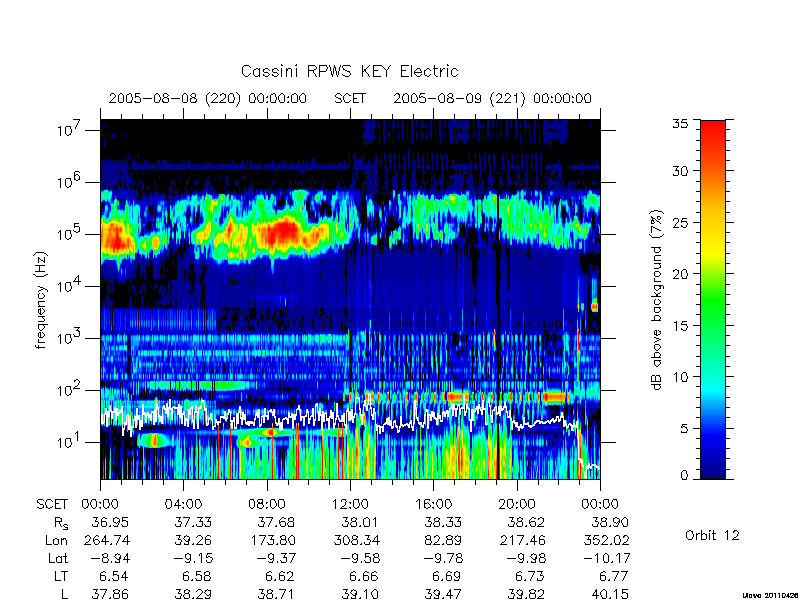Image resolution: width=800 pixels, height=600 pixels.
Task: Click the Lat row label
Action: tap(58, 558)
